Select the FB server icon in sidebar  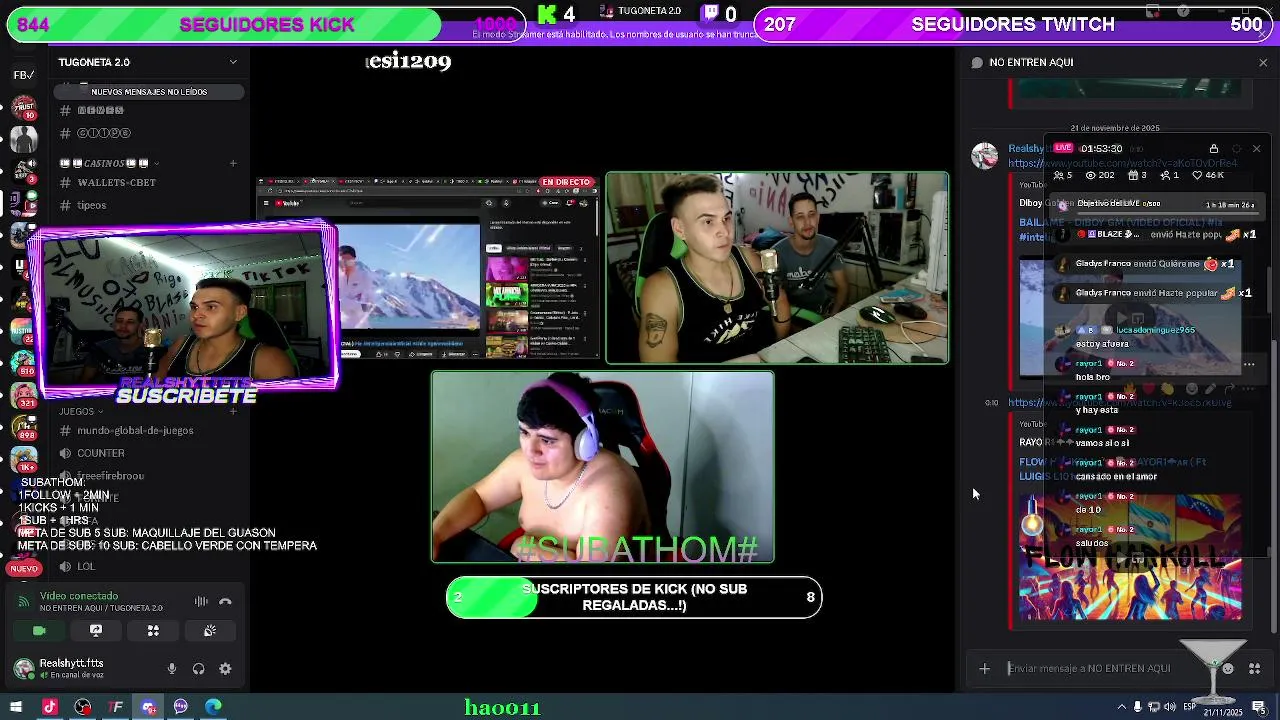point(24,75)
